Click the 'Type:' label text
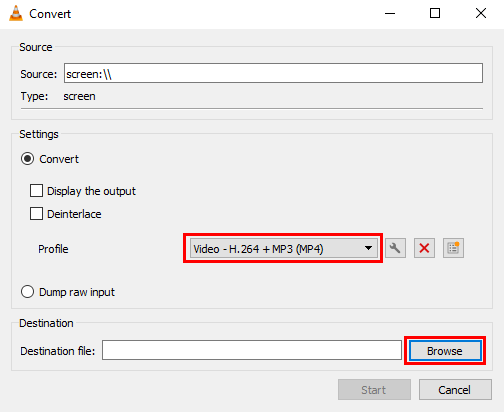 click(x=34, y=96)
